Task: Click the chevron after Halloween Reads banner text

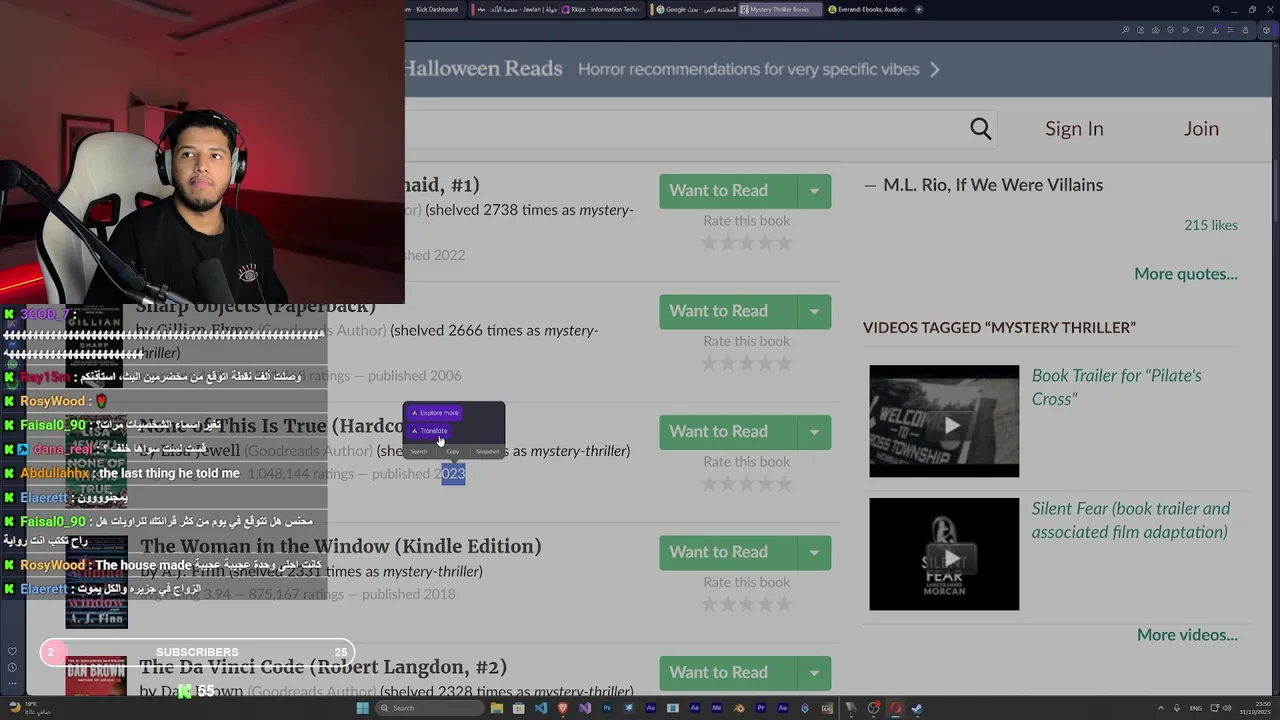Action: [x=935, y=69]
